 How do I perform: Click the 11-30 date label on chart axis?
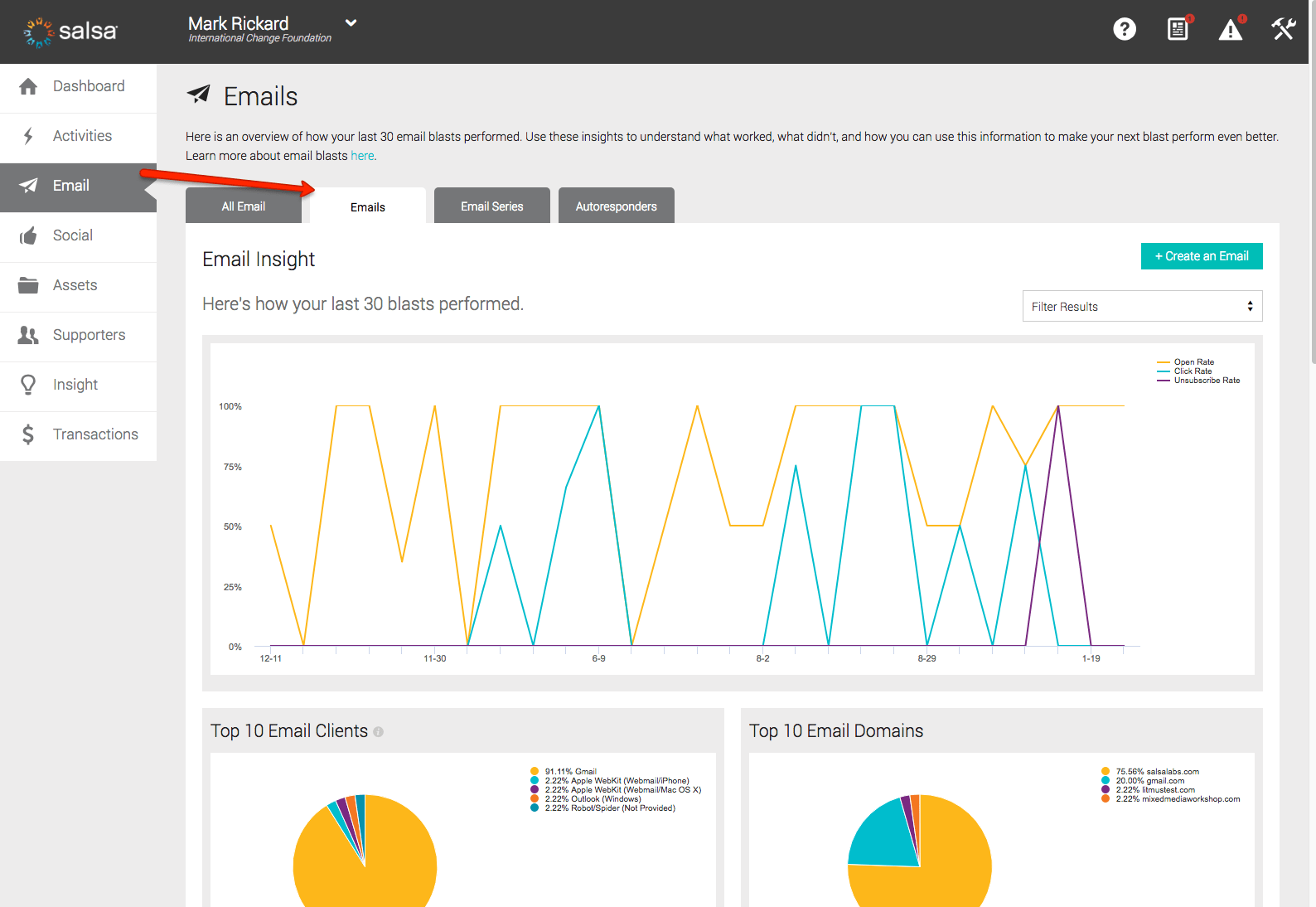coord(435,658)
